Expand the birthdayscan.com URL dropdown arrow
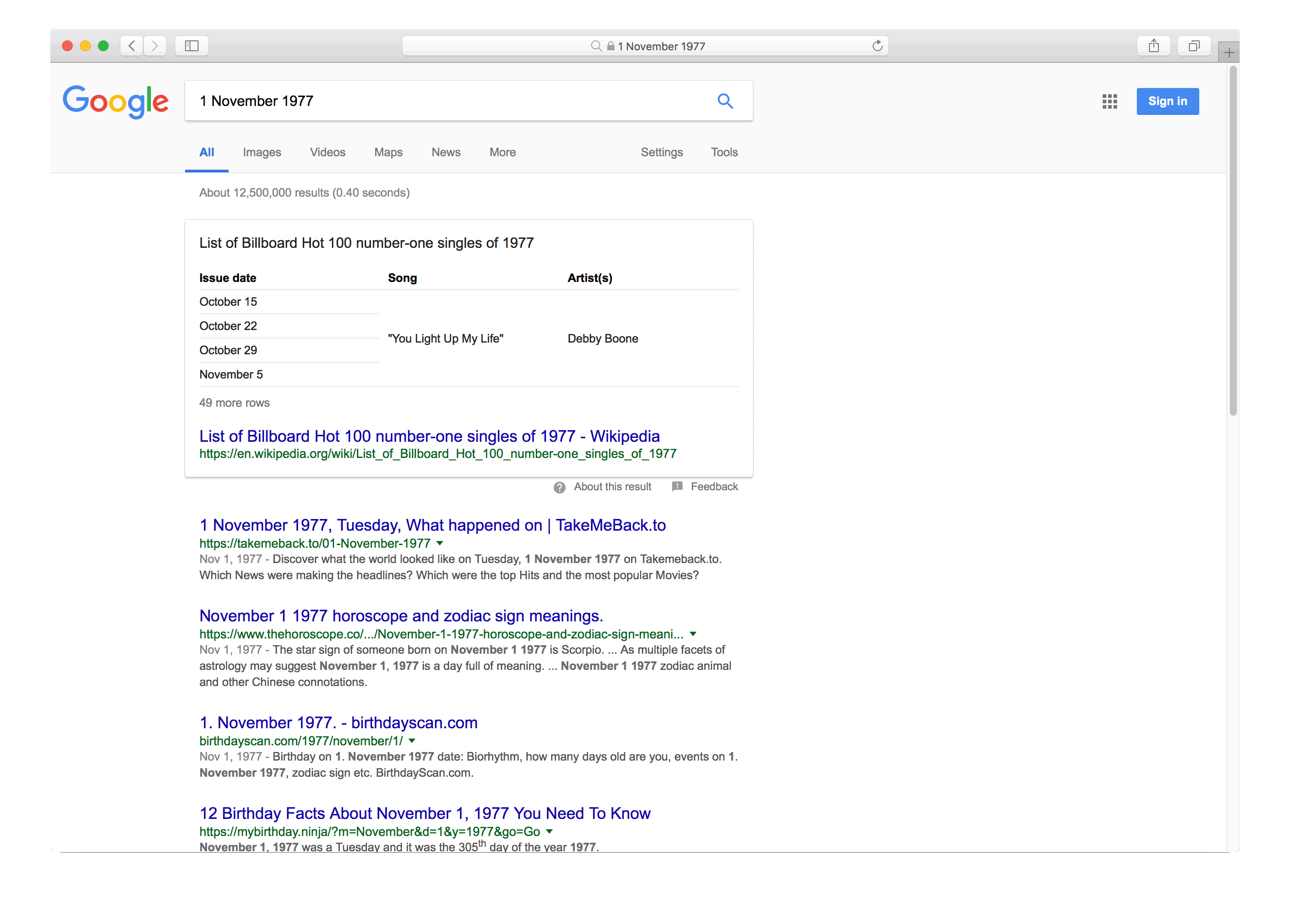Viewport: 1290px width, 924px height. point(412,740)
